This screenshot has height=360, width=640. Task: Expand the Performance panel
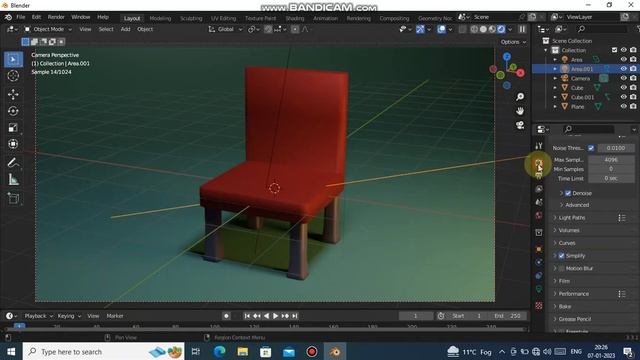[x=573, y=294]
